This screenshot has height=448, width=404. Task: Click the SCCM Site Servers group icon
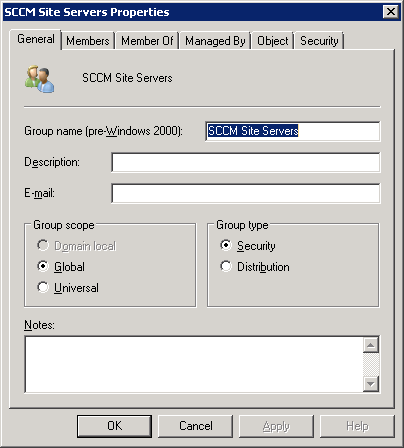tap(39, 79)
